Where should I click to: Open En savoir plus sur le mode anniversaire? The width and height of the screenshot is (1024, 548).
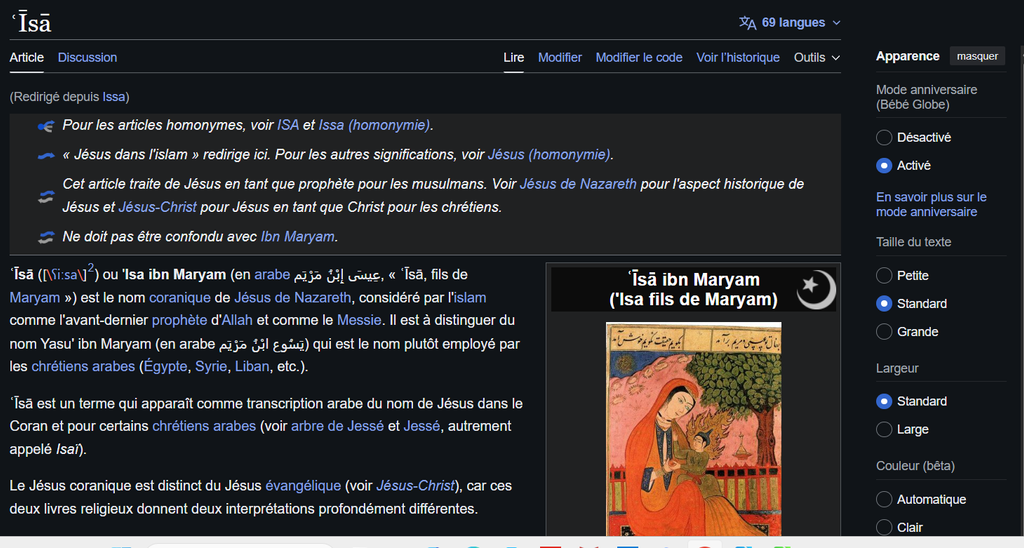931,204
